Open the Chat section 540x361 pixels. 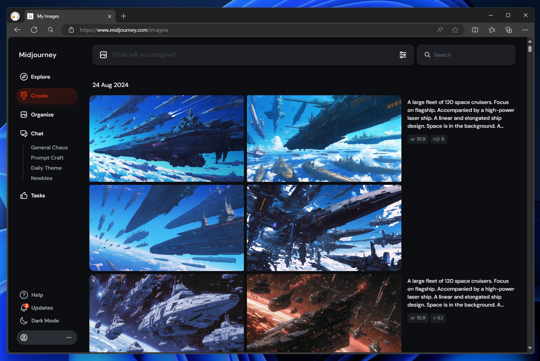pyautogui.click(x=32, y=133)
